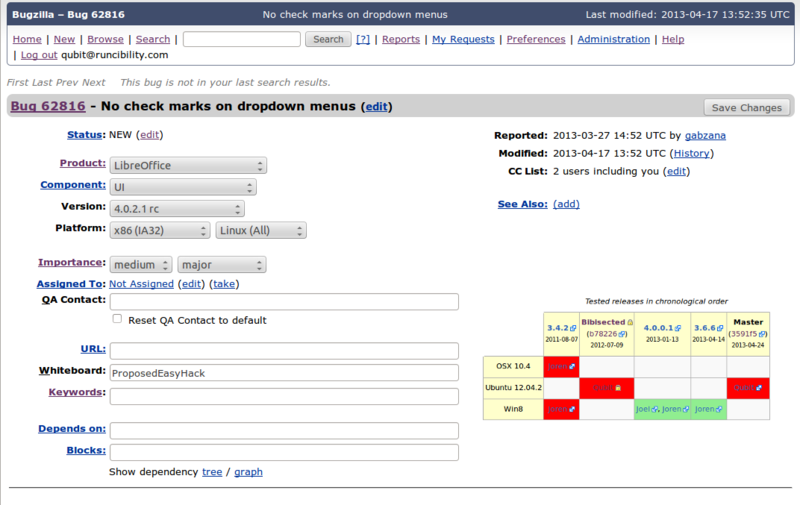Open the Platform hardware dropdown x86 (IA32)
This screenshot has height=505, width=800.
point(160,230)
